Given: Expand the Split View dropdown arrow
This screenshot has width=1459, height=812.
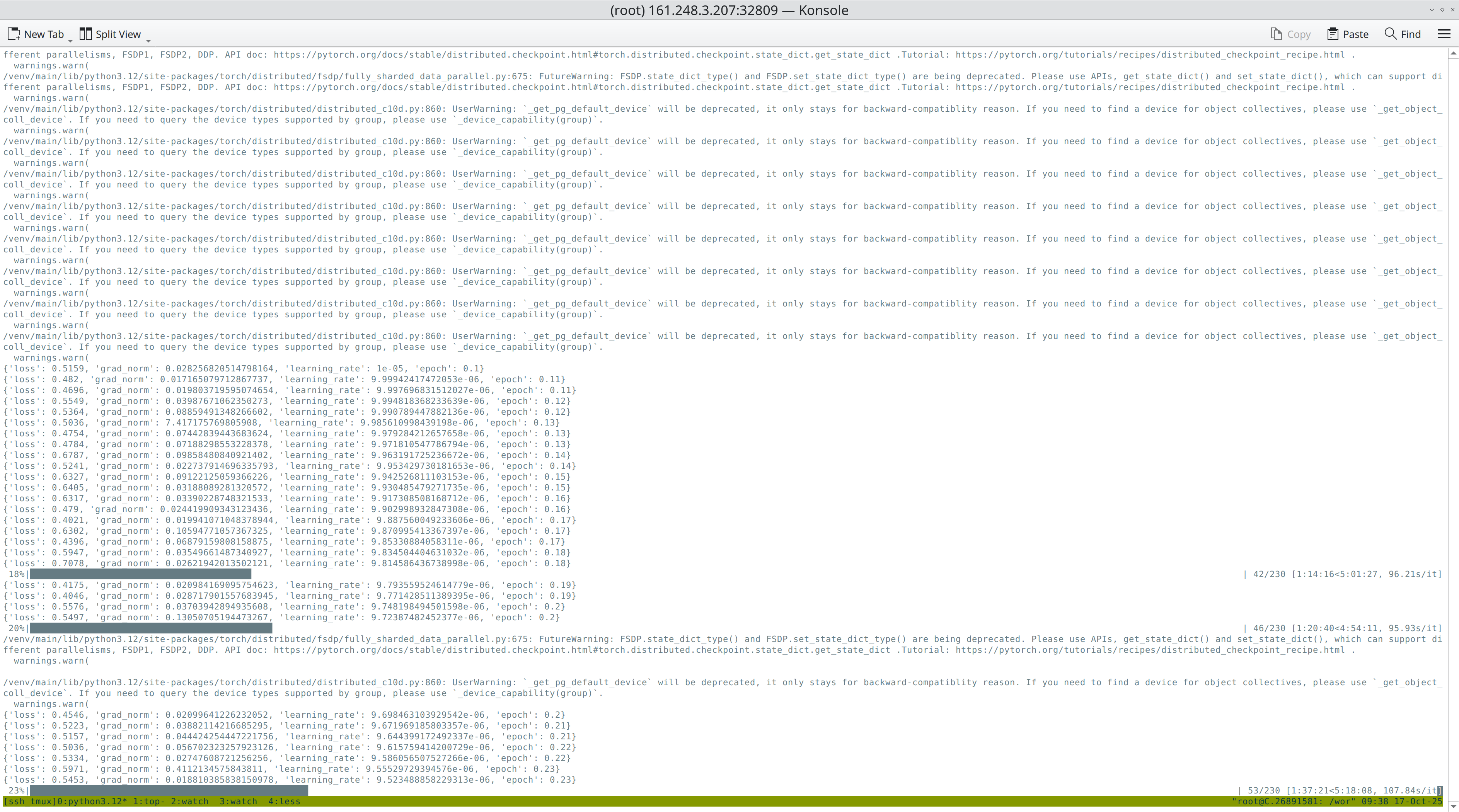Looking at the screenshot, I should point(148,41).
